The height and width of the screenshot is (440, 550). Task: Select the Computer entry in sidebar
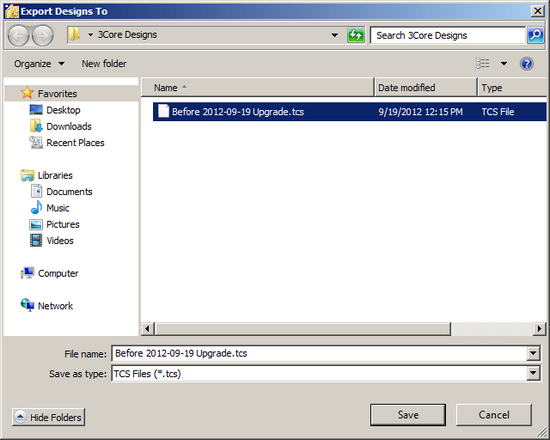58,273
